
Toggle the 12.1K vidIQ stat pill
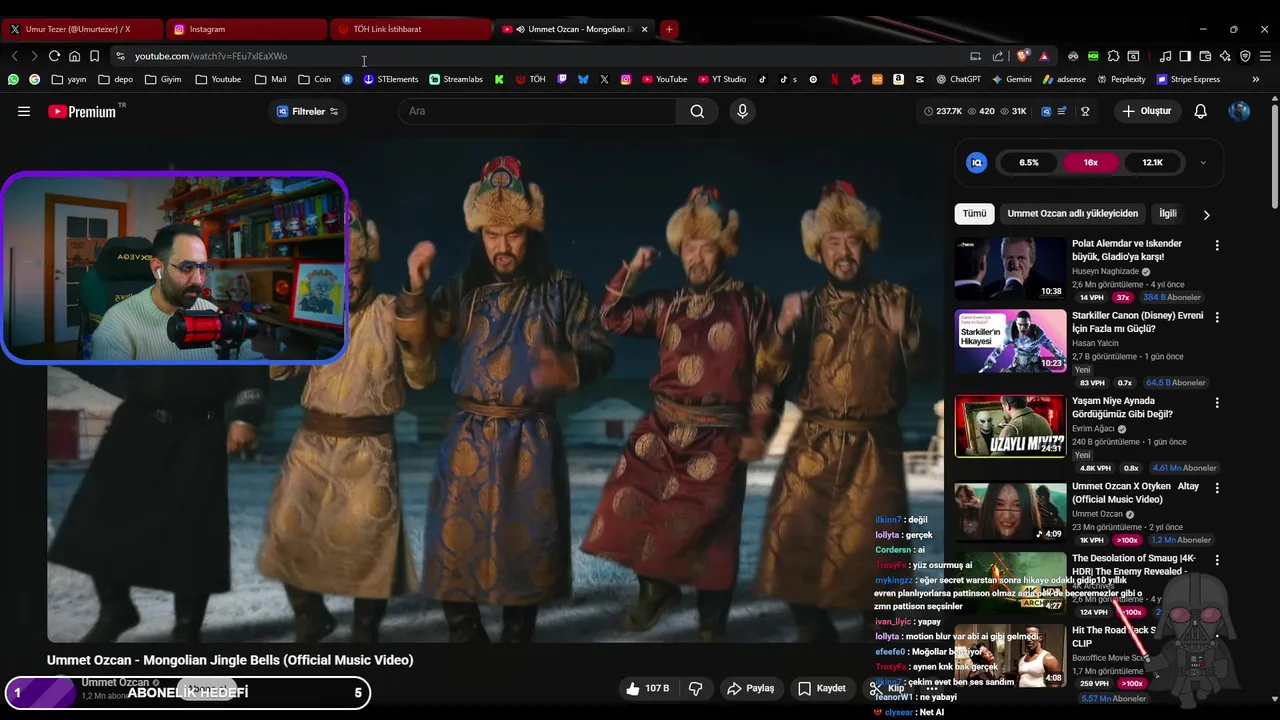[1152, 162]
